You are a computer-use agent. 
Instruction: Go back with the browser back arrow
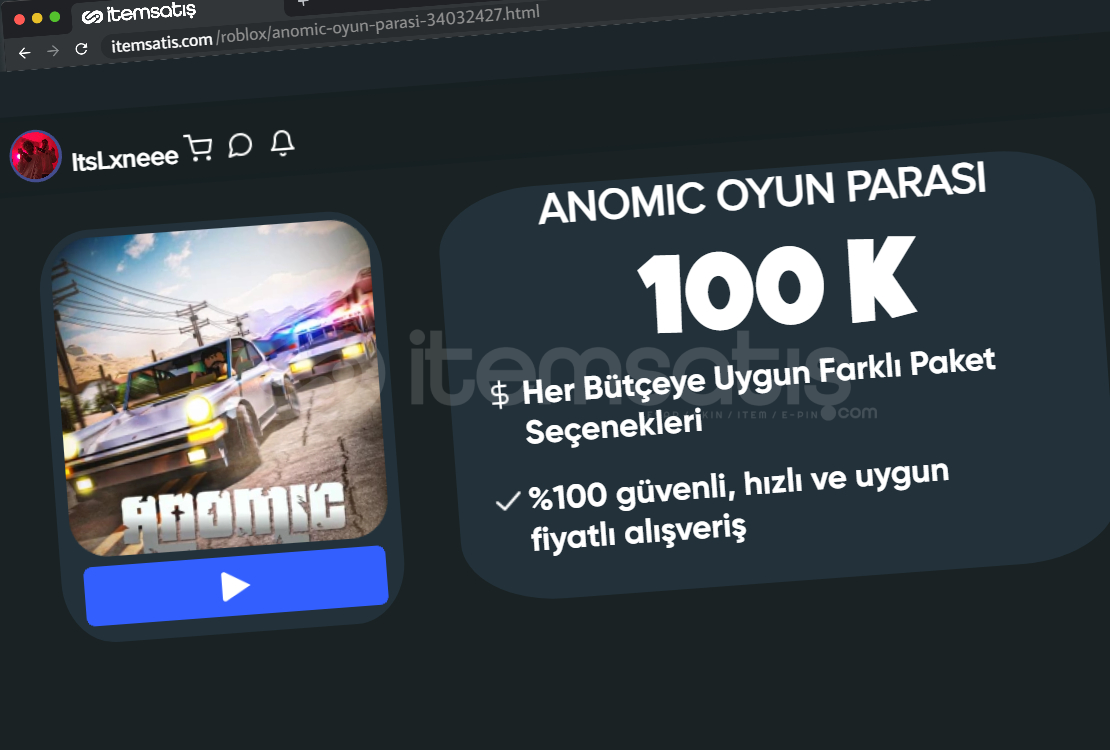click(25, 52)
